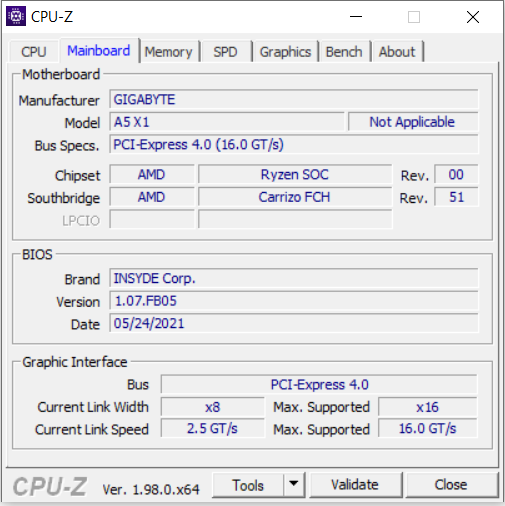Close the window using title bar X
This screenshot has width=505, height=506.
[x=473, y=17]
